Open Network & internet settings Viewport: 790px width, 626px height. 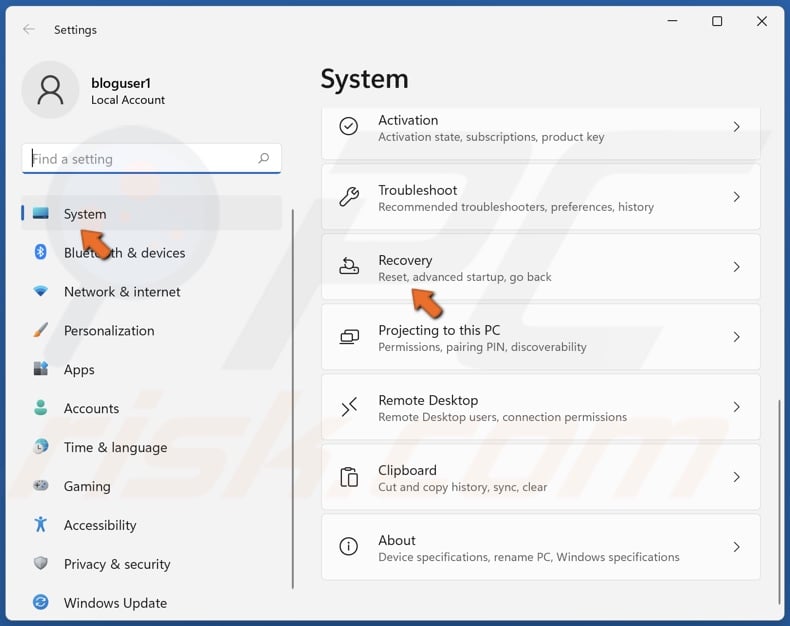(x=152, y=291)
